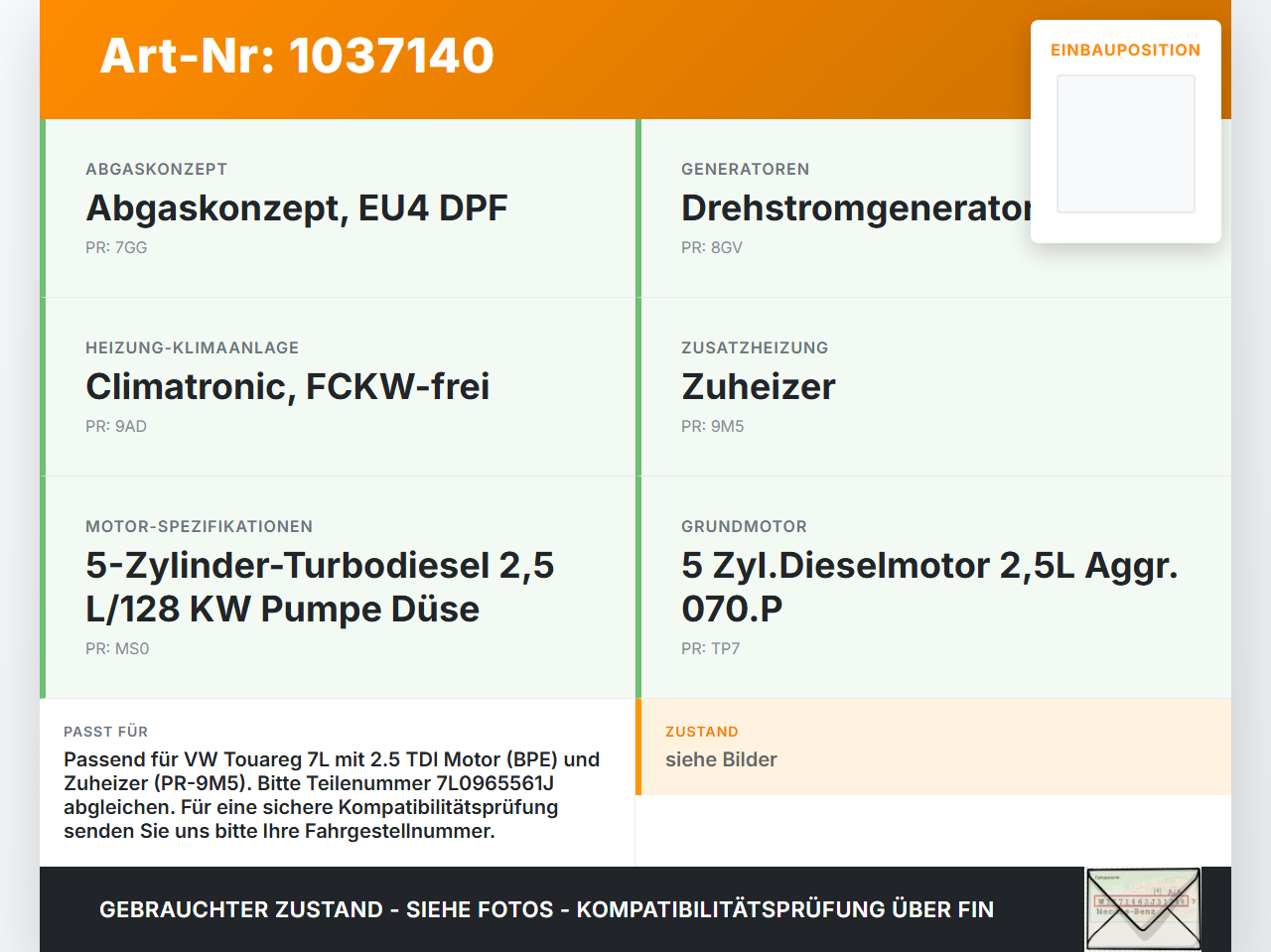Click PR: 9M5 code under Zuheizer
The width and height of the screenshot is (1271, 952).
pyautogui.click(x=713, y=426)
